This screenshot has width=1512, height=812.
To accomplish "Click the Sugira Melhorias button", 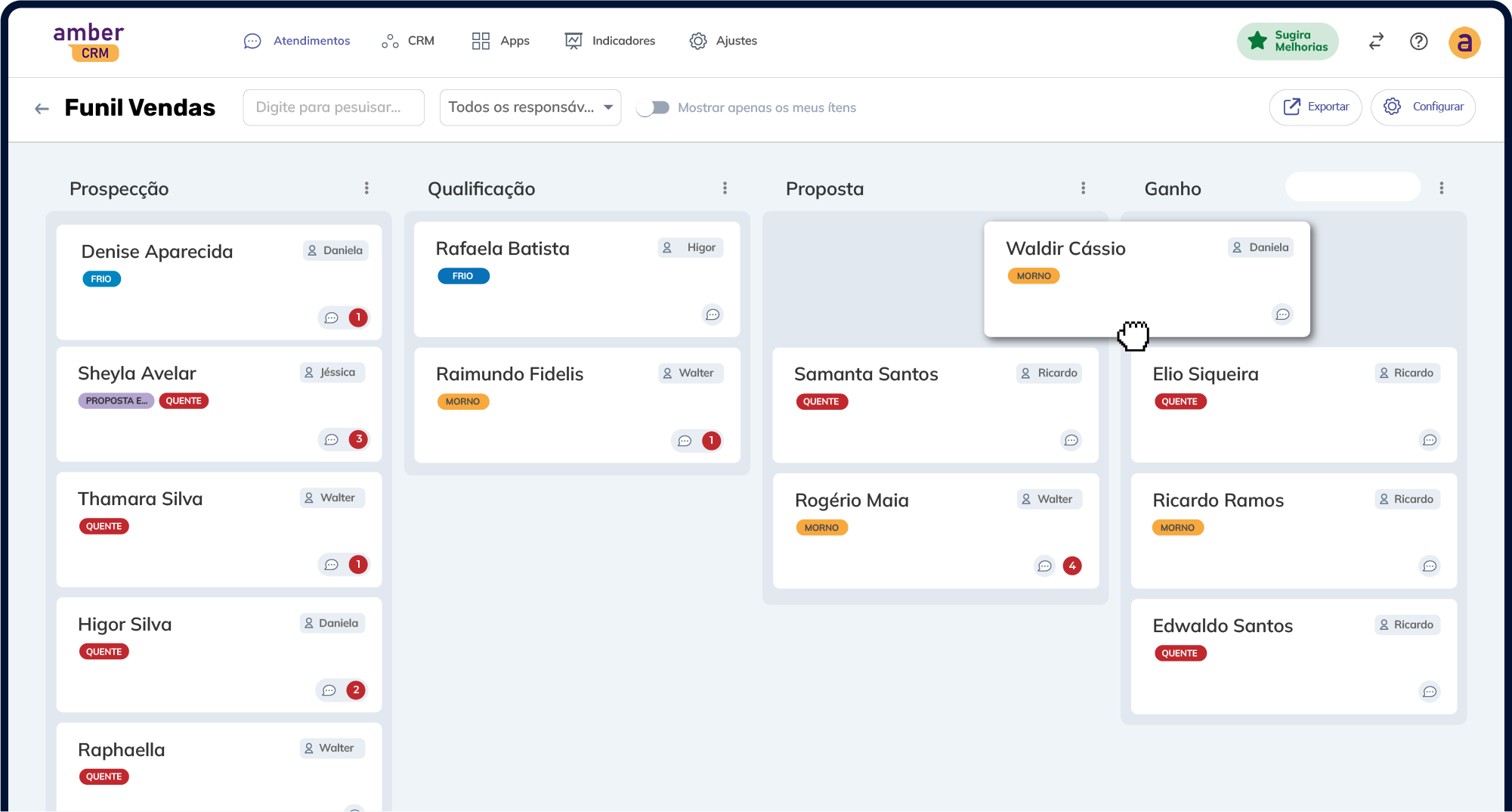I will pyautogui.click(x=1287, y=41).
